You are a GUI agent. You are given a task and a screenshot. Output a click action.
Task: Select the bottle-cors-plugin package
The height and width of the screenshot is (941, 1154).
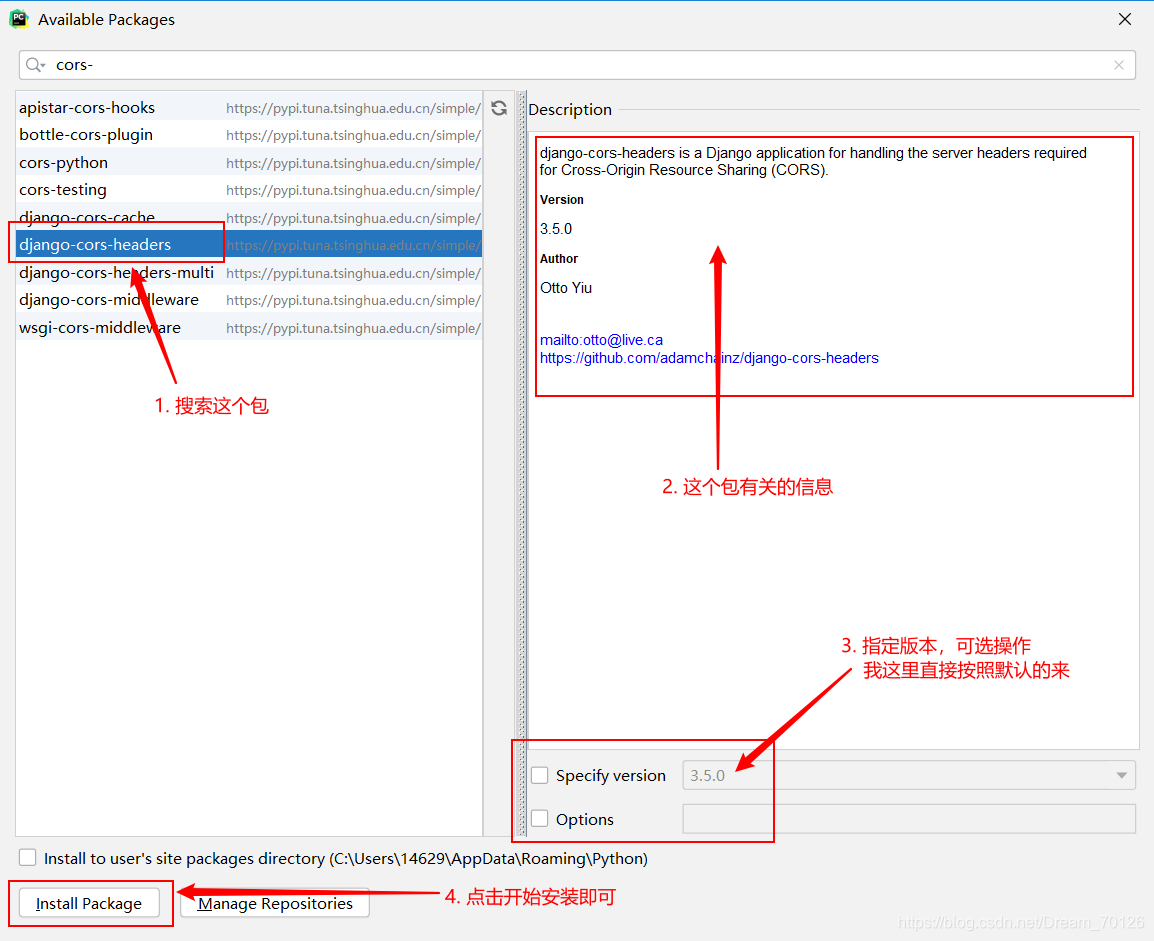pos(249,135)
